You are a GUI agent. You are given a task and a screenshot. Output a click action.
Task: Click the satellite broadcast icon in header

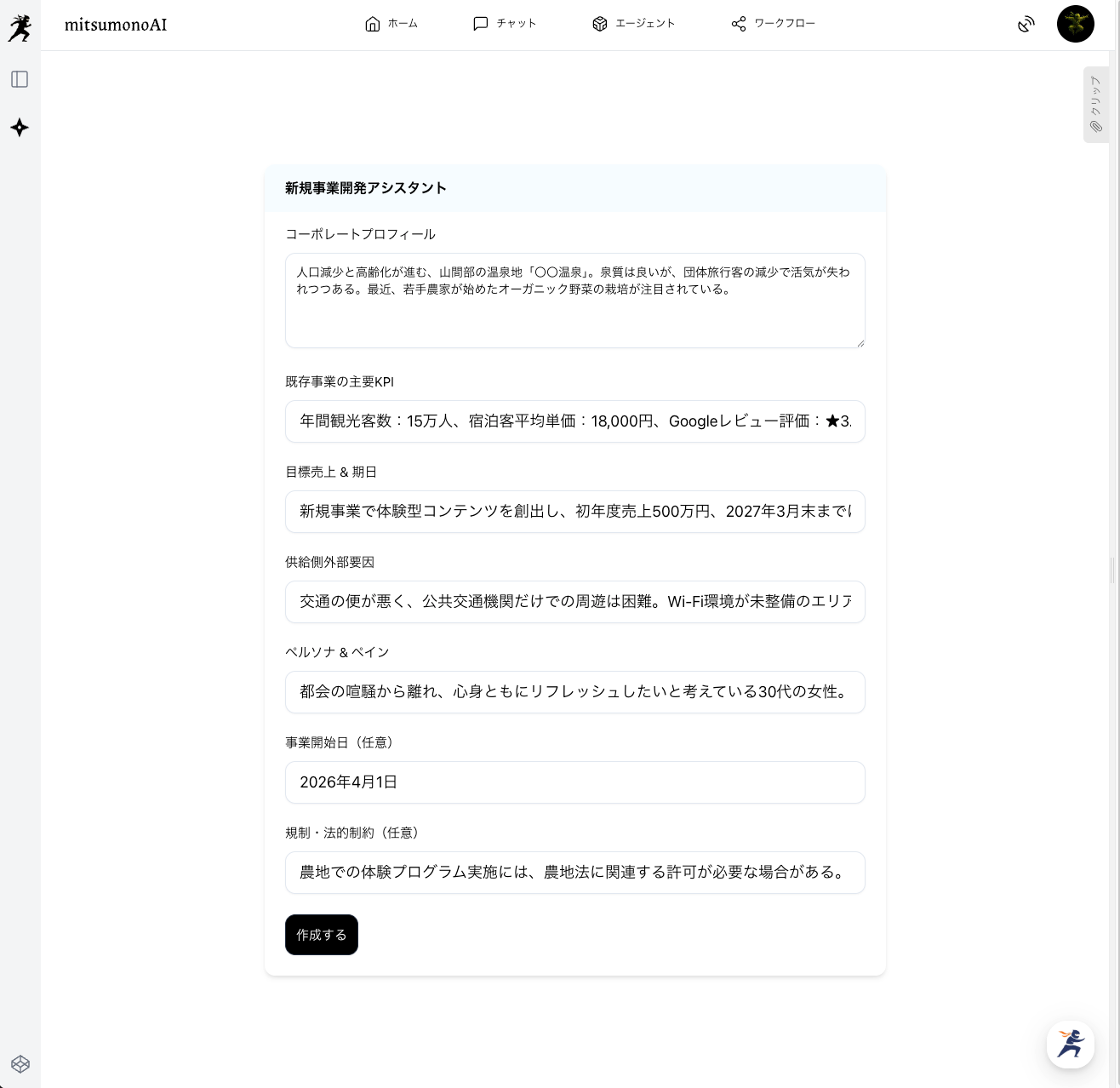pos(1026,24)
